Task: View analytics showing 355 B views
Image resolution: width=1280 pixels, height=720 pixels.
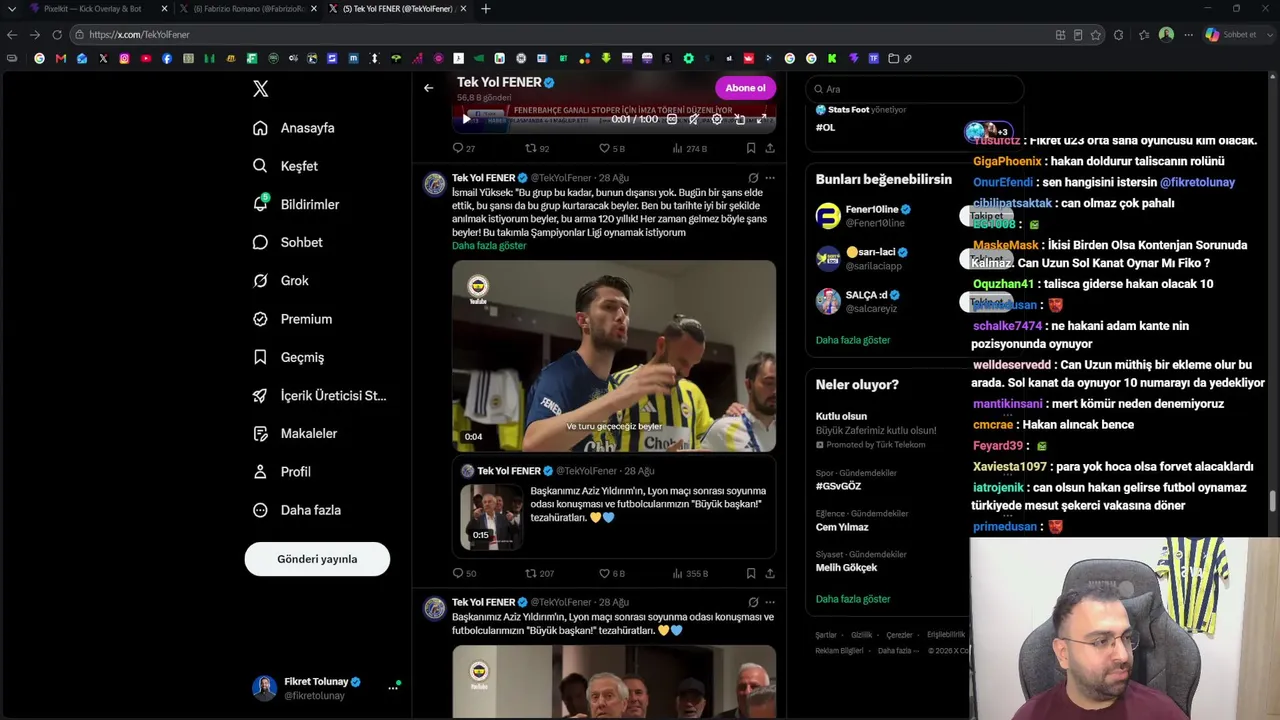Action: [690, 574]
